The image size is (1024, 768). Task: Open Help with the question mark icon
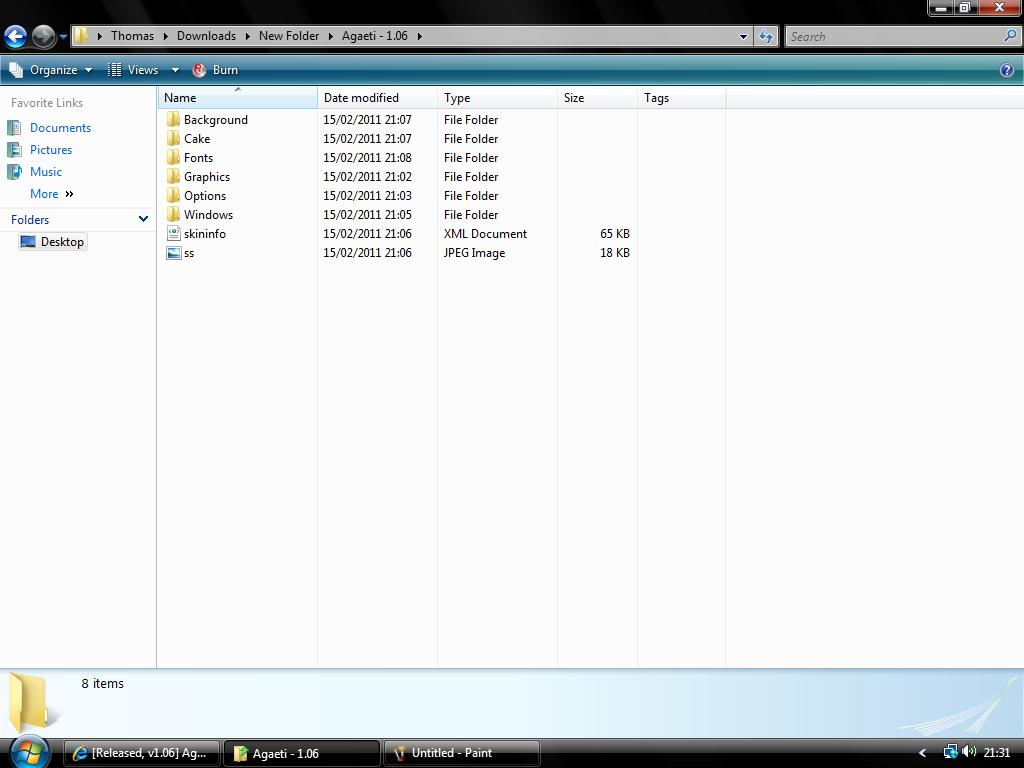tap(1007, 70)
